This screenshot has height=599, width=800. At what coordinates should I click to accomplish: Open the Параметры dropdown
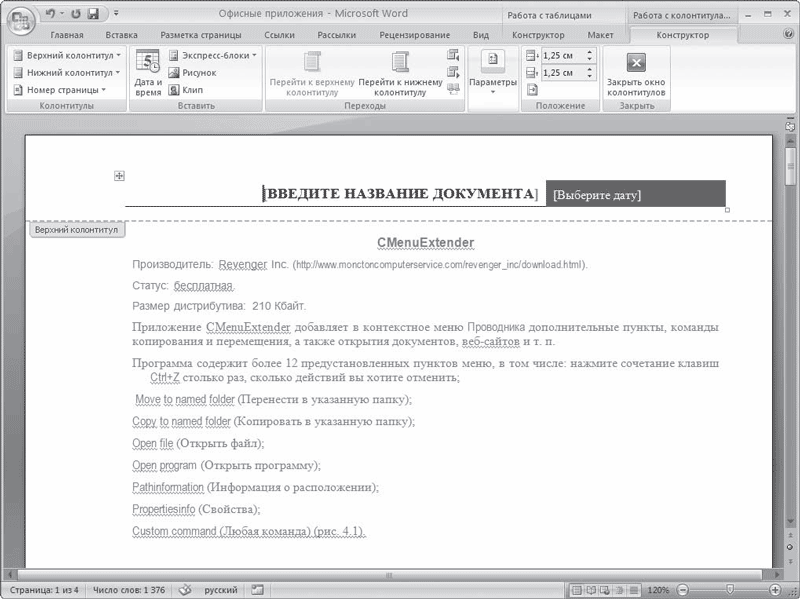(493, 73)
